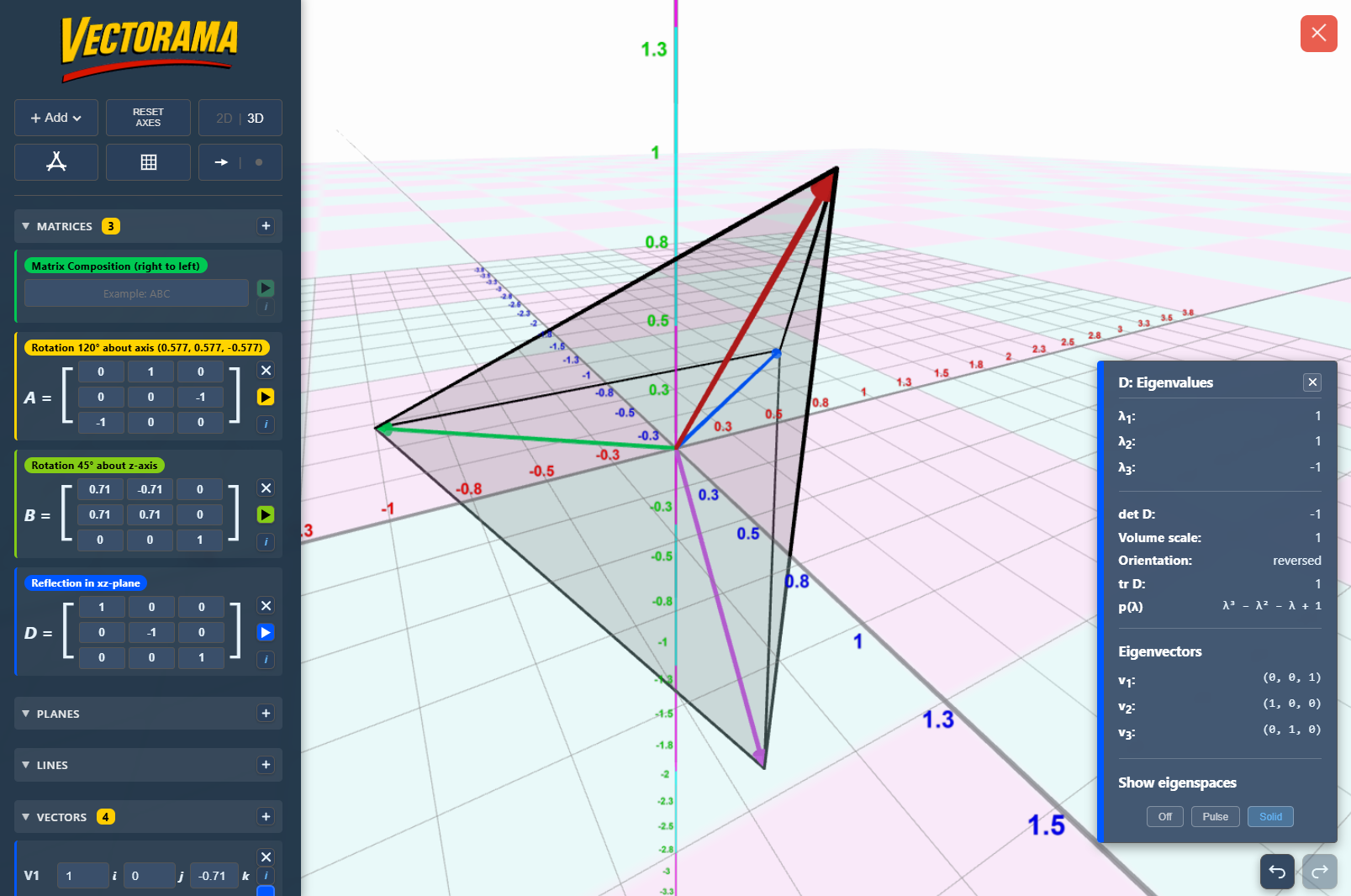Click the Vectorama logo
Screen dimensions: 1351x896
(x=150, y=49)
